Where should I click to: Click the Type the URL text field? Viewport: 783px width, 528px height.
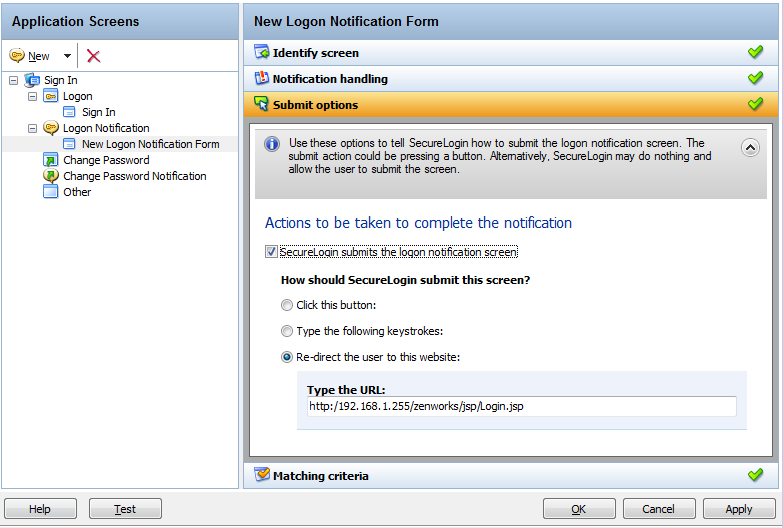point(521,406)
